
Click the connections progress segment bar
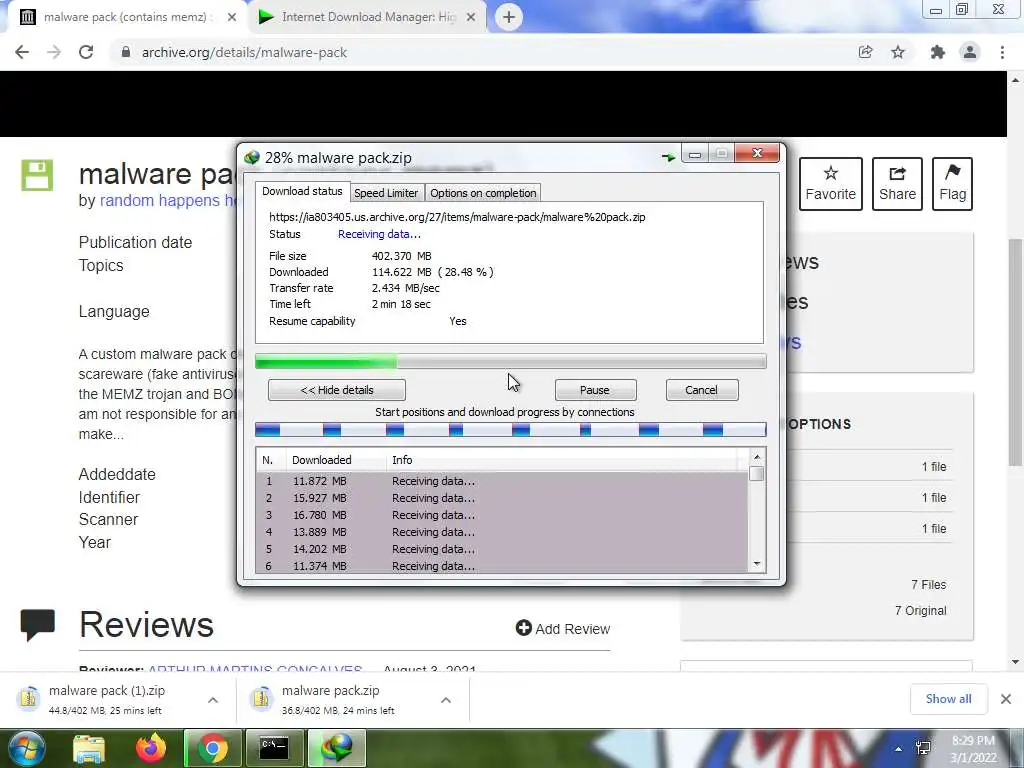[511, 429]
